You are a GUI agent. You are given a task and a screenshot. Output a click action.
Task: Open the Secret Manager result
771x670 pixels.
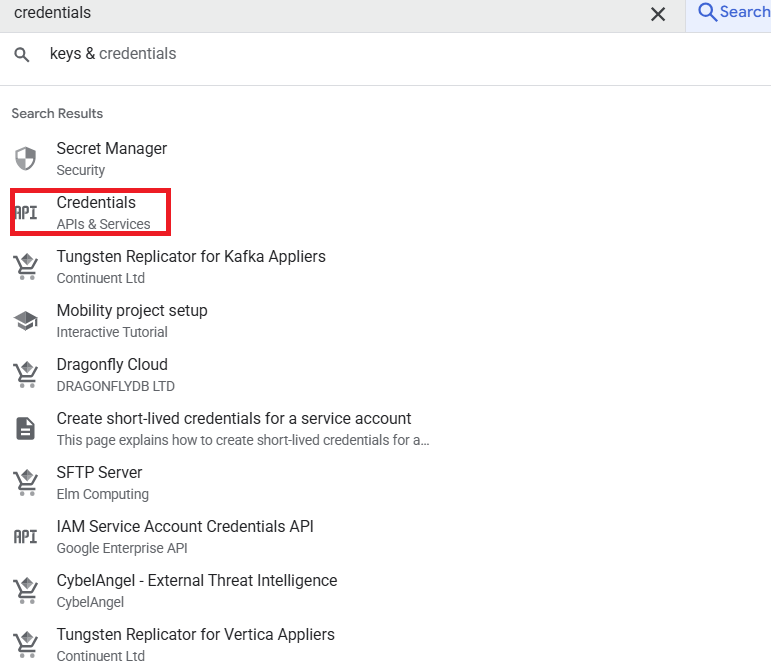[x=112, y=149]
